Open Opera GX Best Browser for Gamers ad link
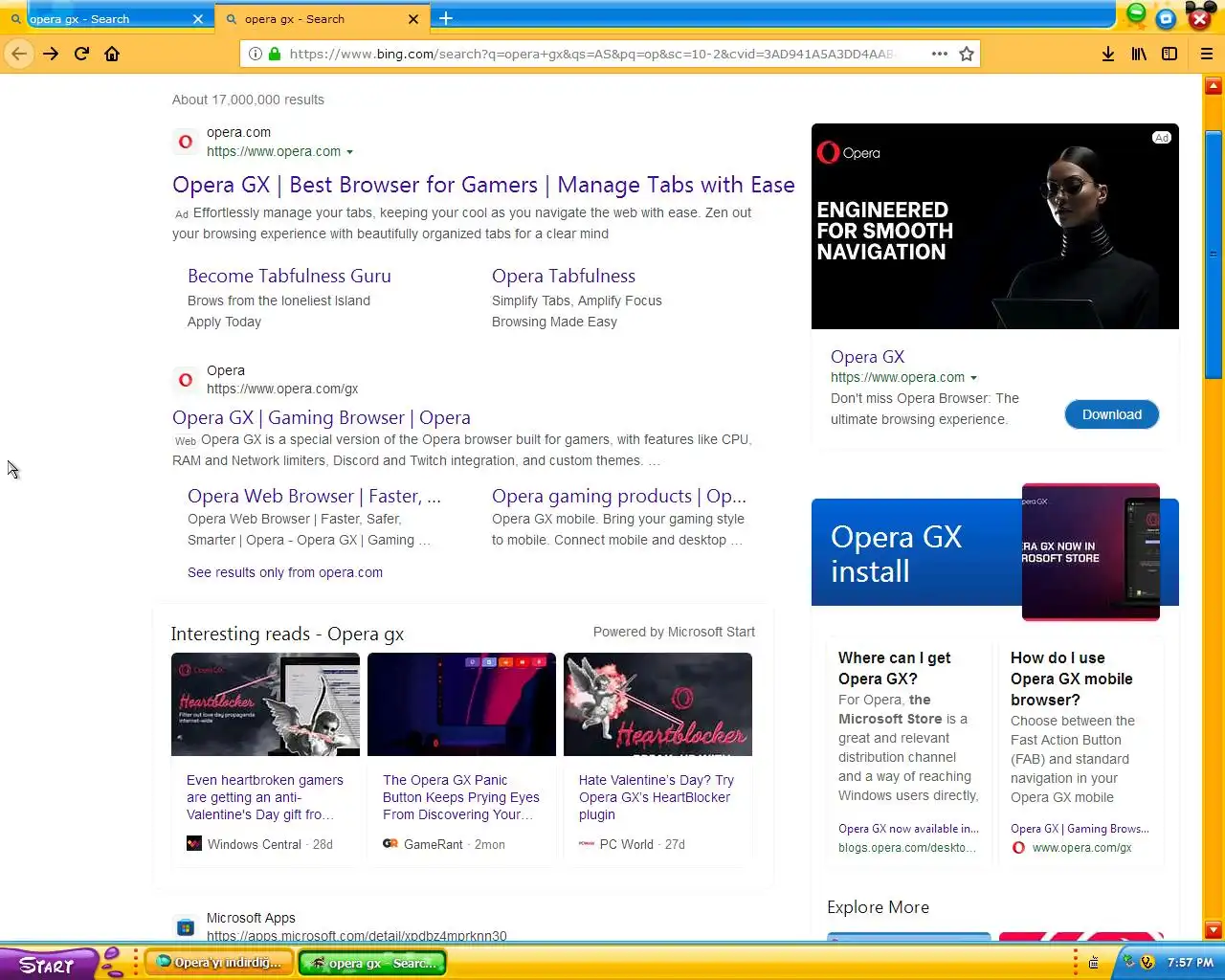Image resolution: width=1225 pixels, height=980 pixels. [483, 185]
